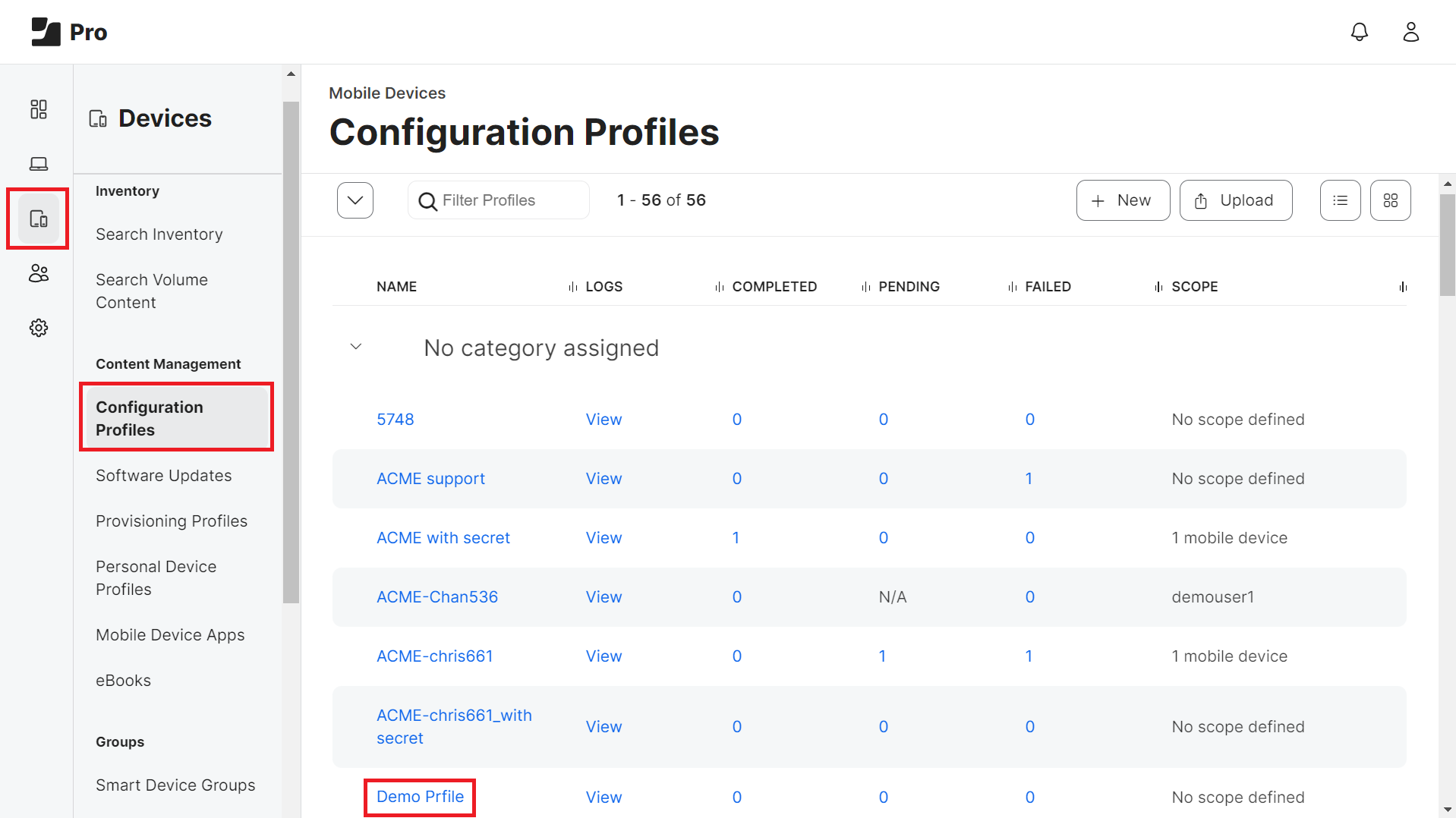Open the Users icon in left rail
The image size is (1456, 818).
pyautogui.click(x=39, y=273)
